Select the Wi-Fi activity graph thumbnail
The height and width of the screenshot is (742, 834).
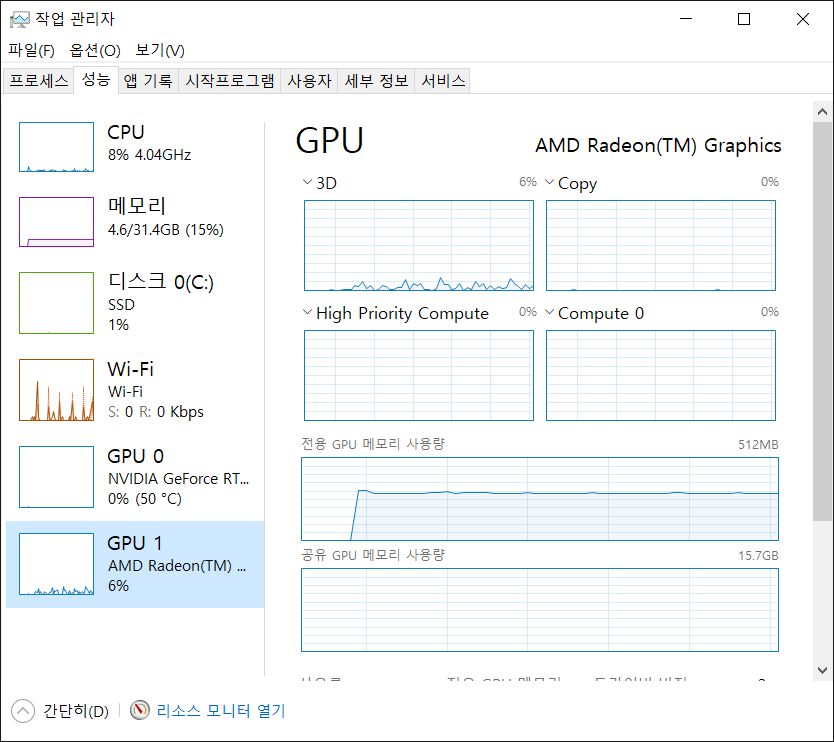[x=56, y=389]
